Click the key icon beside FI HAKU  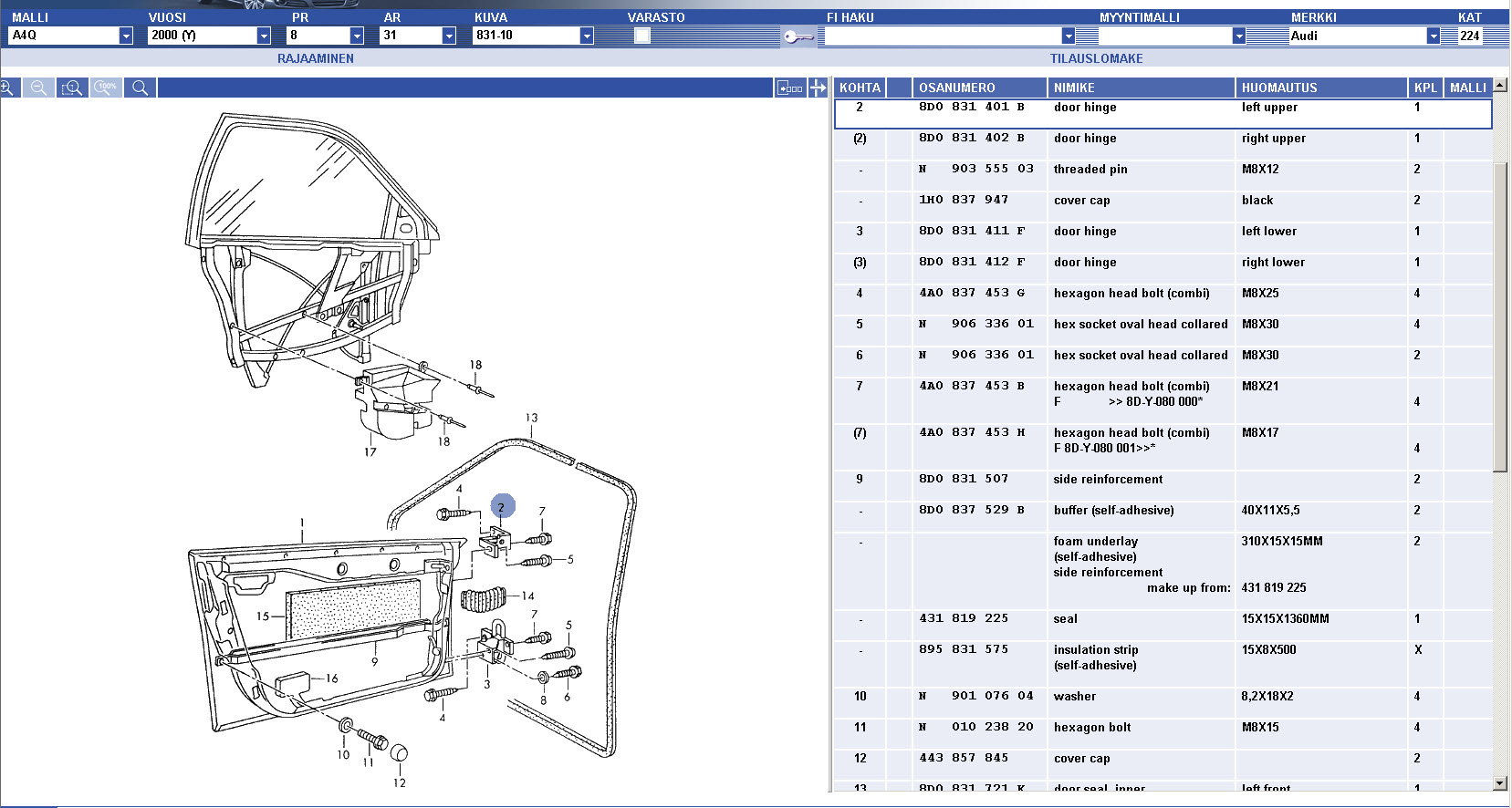(x=798, y=36)
